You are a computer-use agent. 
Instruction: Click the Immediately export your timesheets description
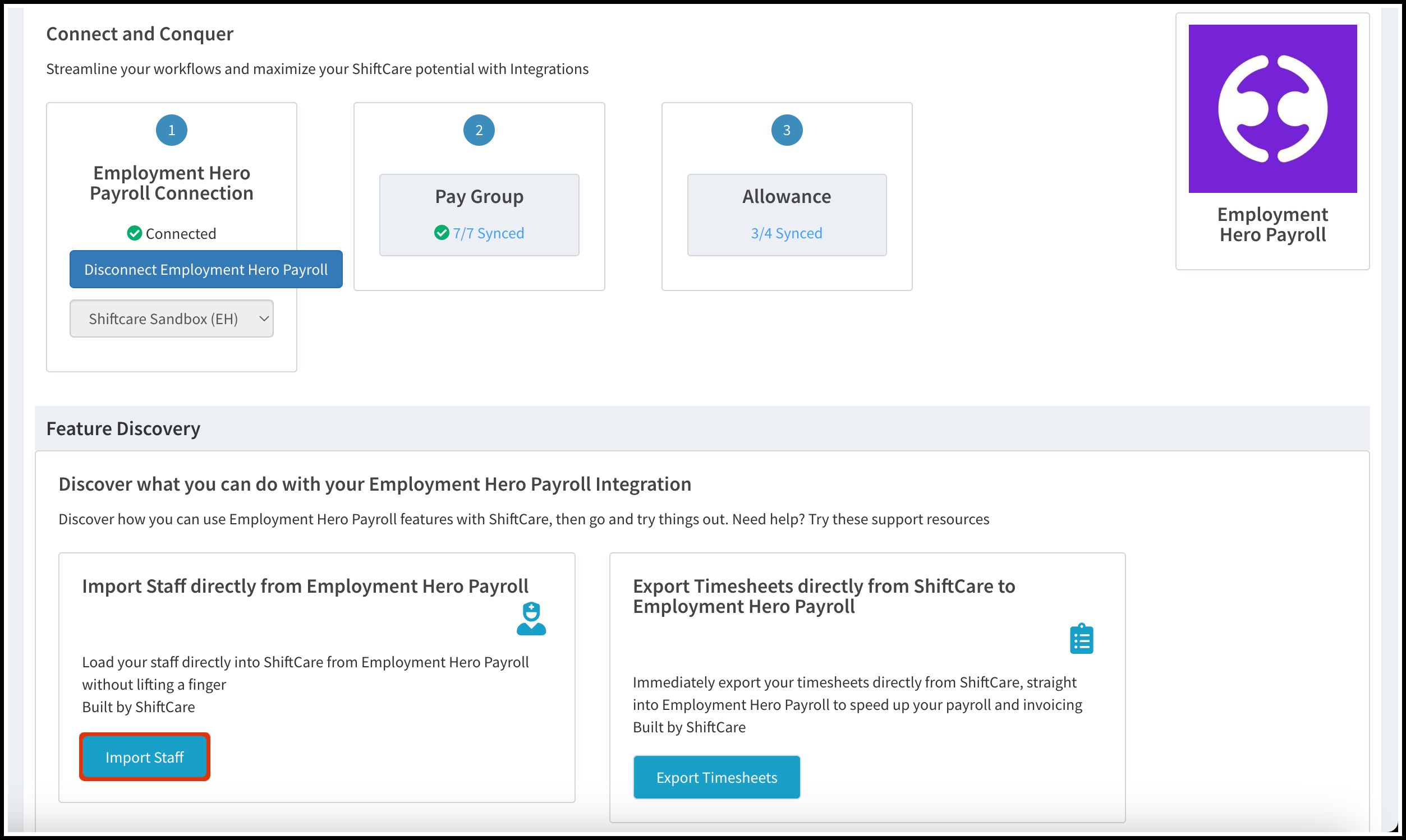click(x=857, y=694)
